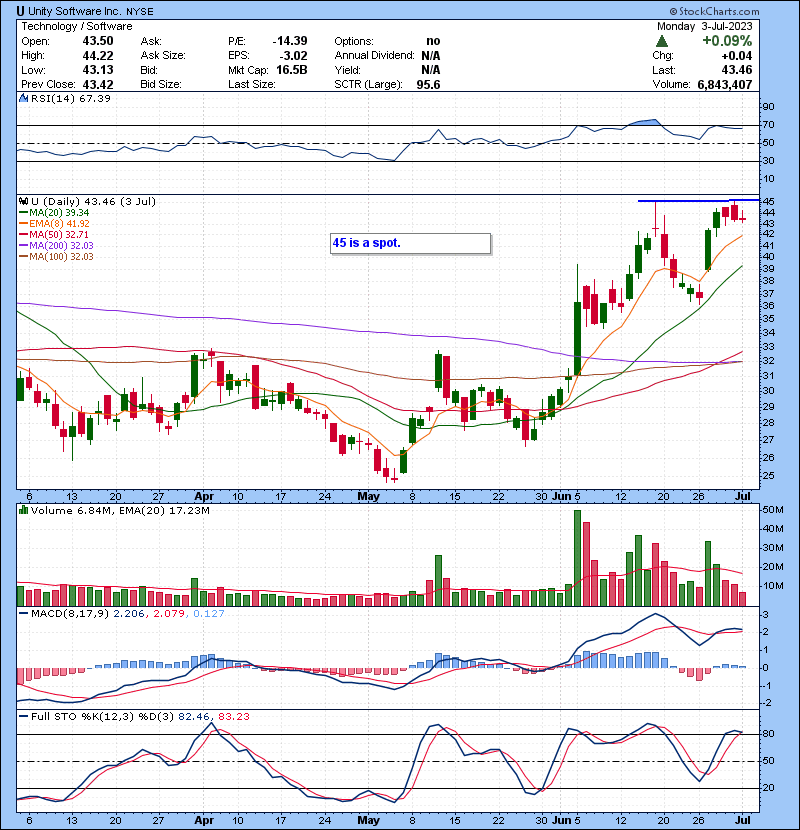Click the 'Volume 6.84M, EMA(20) 17.23M' label
800x830 pixels.
(x=120, y=510)
